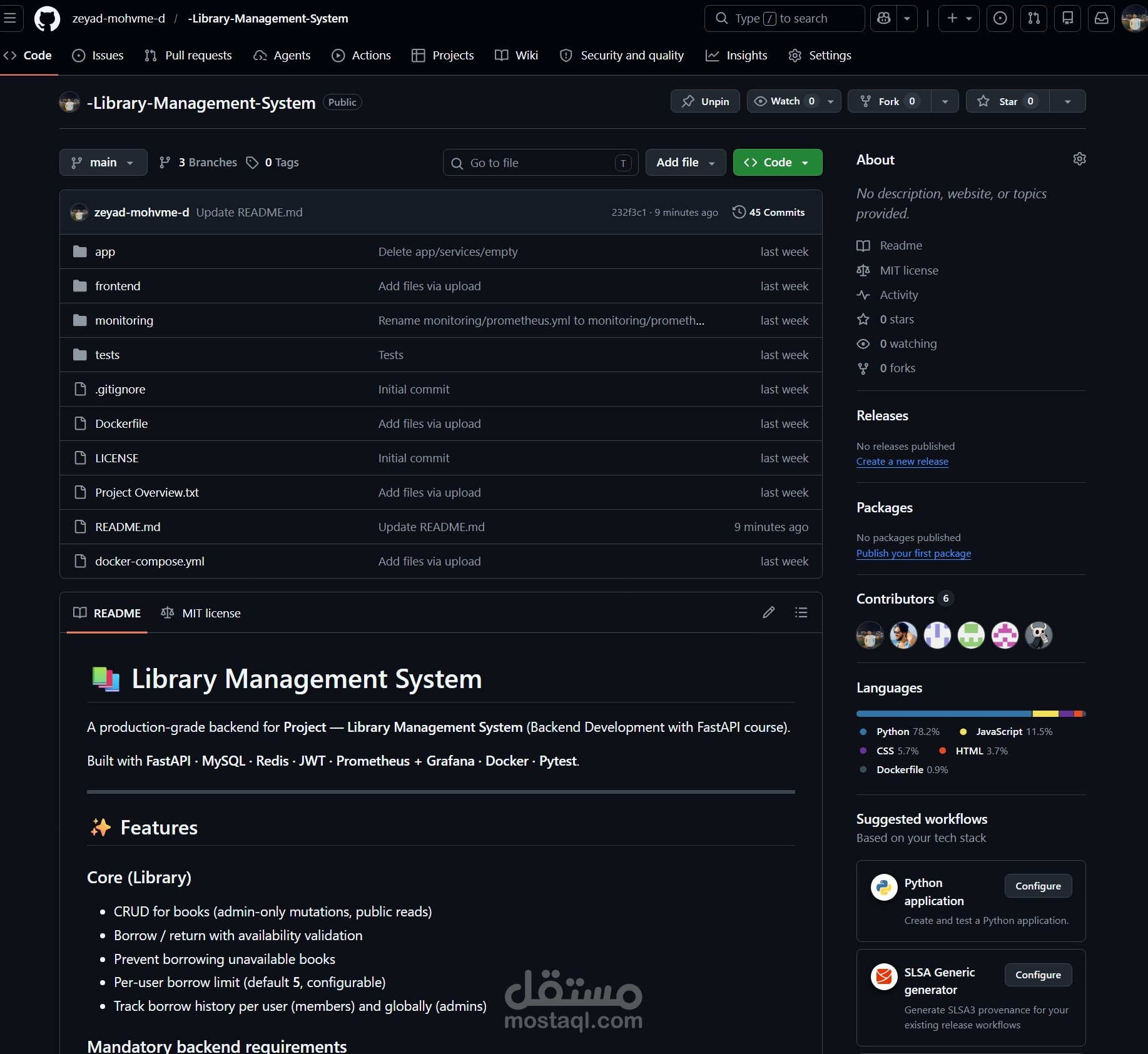Click commit author avatar zeyad-mohvme-d
This screenshot has width=1148, height=1054.
tap(79, 212)
